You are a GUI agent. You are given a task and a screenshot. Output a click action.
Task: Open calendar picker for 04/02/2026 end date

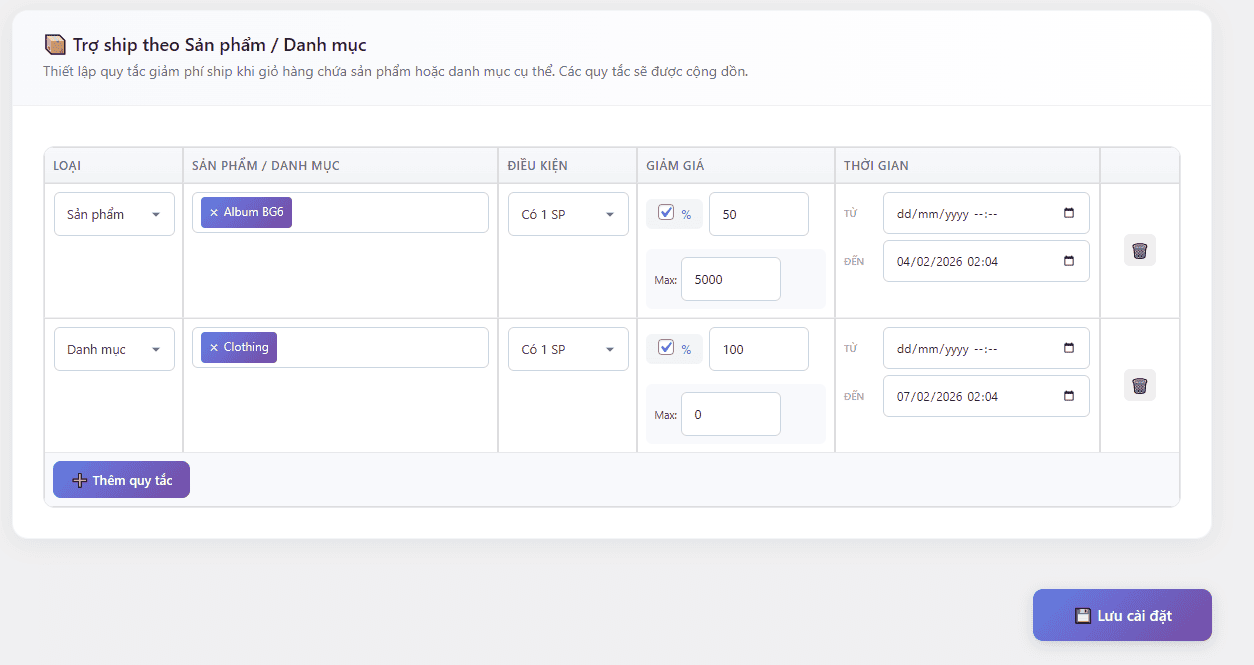tap(1068, 261)
